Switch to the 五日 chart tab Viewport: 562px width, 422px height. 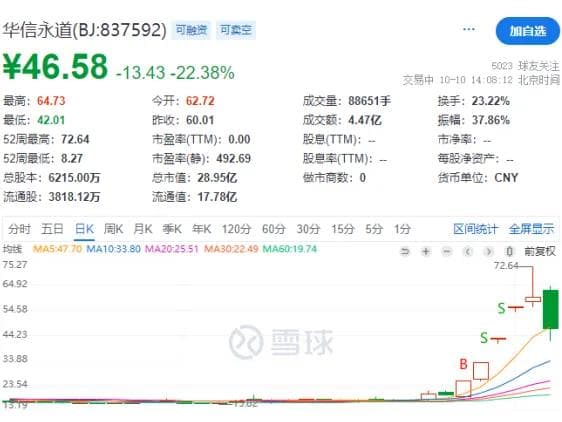point(52,229)
